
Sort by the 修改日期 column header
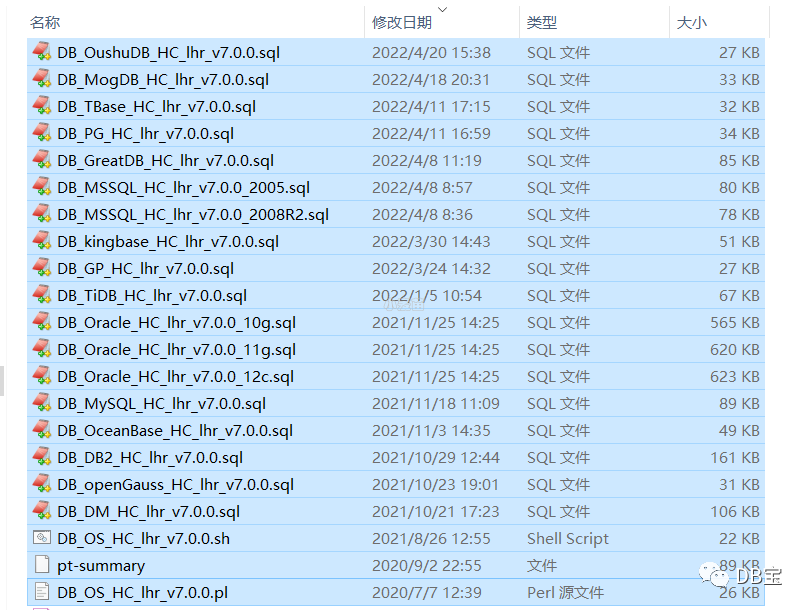[x=402, y=23]
